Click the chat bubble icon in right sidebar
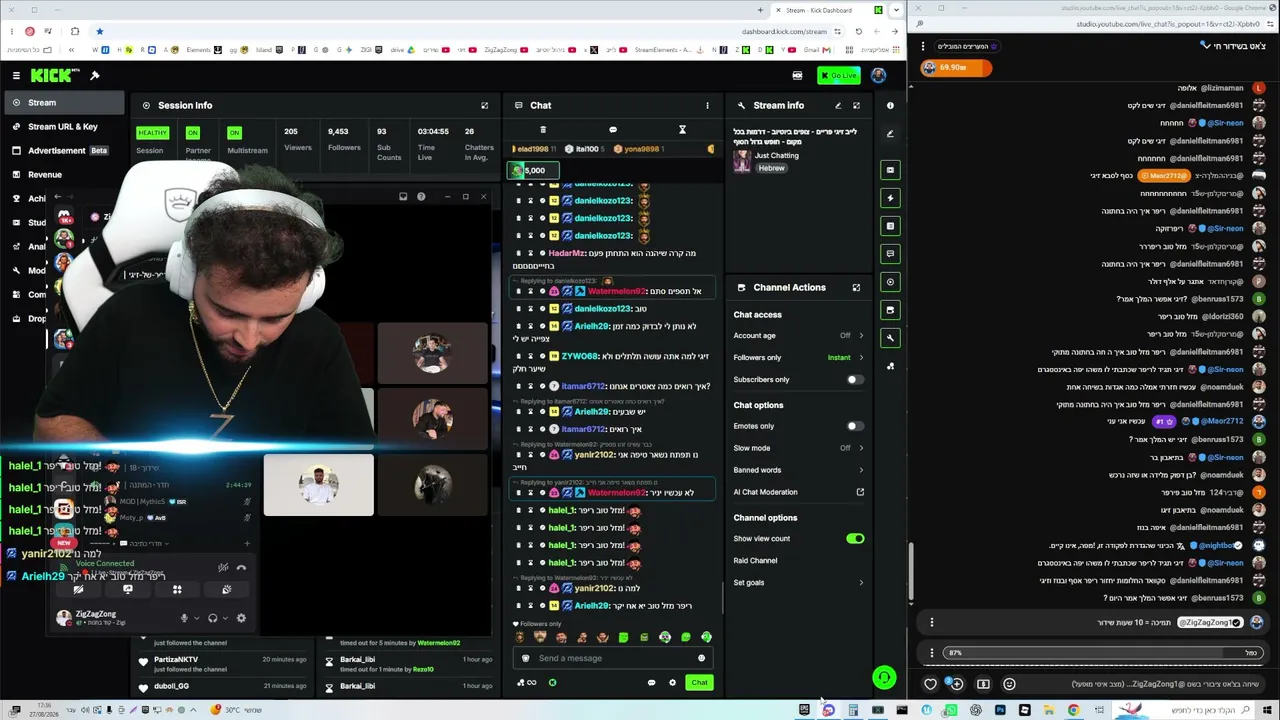The height and width of the screenshot is (720, 1280). click(890, 254)
